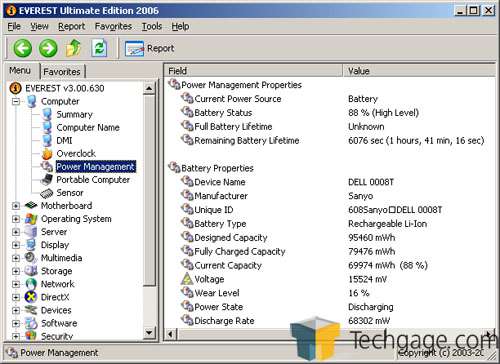Image resolution: width=500 pixels, height=364 pixels.
Task: Click the Value column header
Action: click(x=419, y=71)
